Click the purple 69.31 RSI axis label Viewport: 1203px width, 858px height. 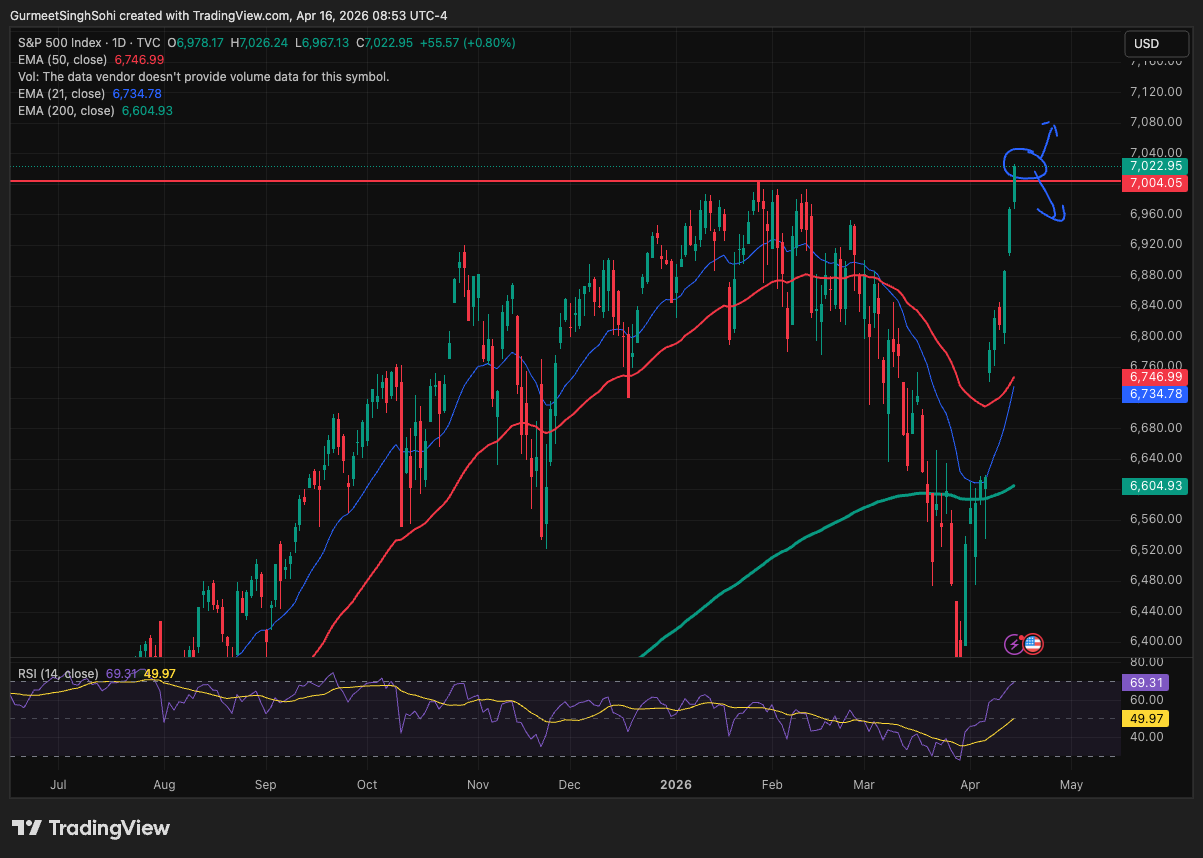coord(1146,682)
